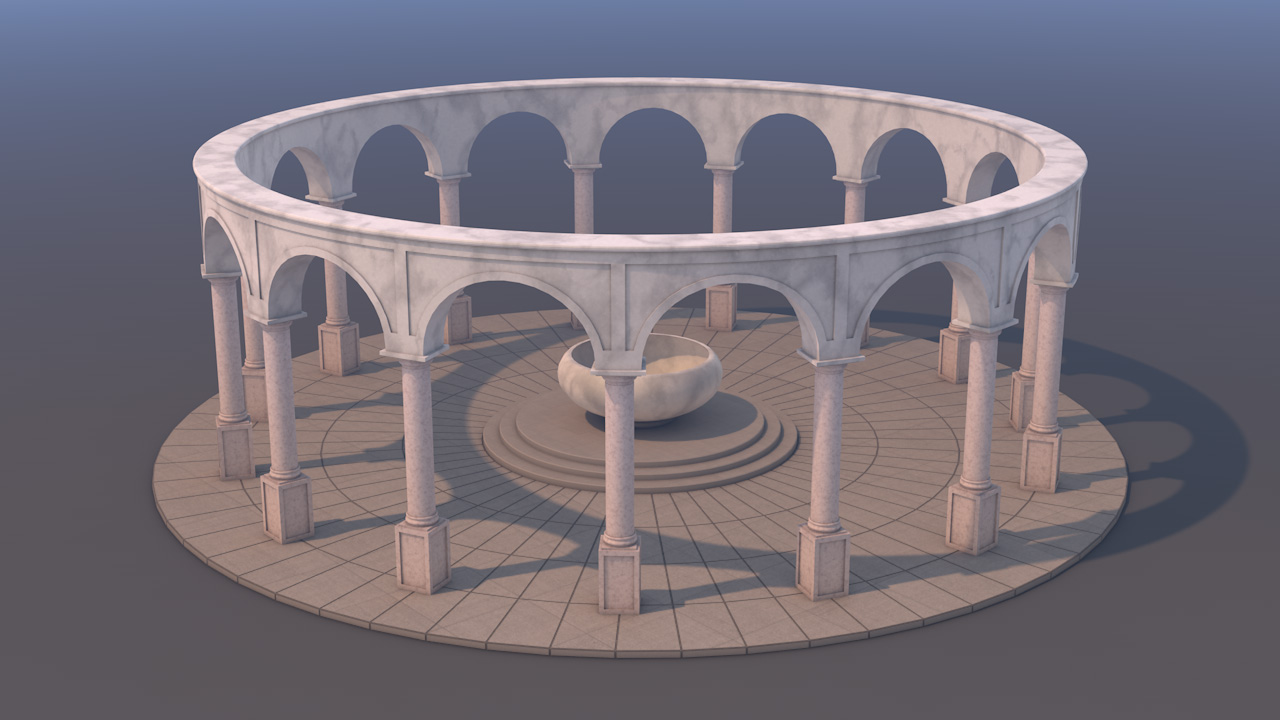The image size is (1280, 720).
Task: Select the capital atop the front center column
Action: (x=619, y=368)
